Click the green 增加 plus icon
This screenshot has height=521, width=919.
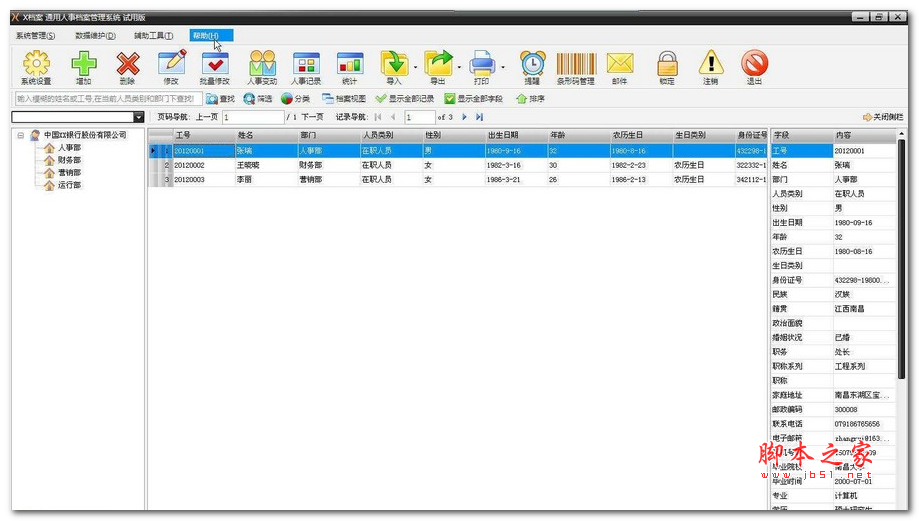coord(84,67)
